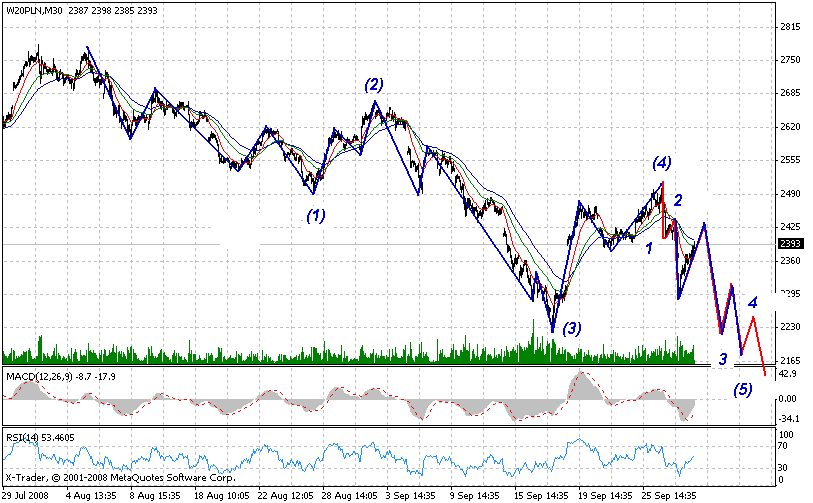Click the minor wave 3 label
This screenshot has width=813, height=503.
coord(722,359)
